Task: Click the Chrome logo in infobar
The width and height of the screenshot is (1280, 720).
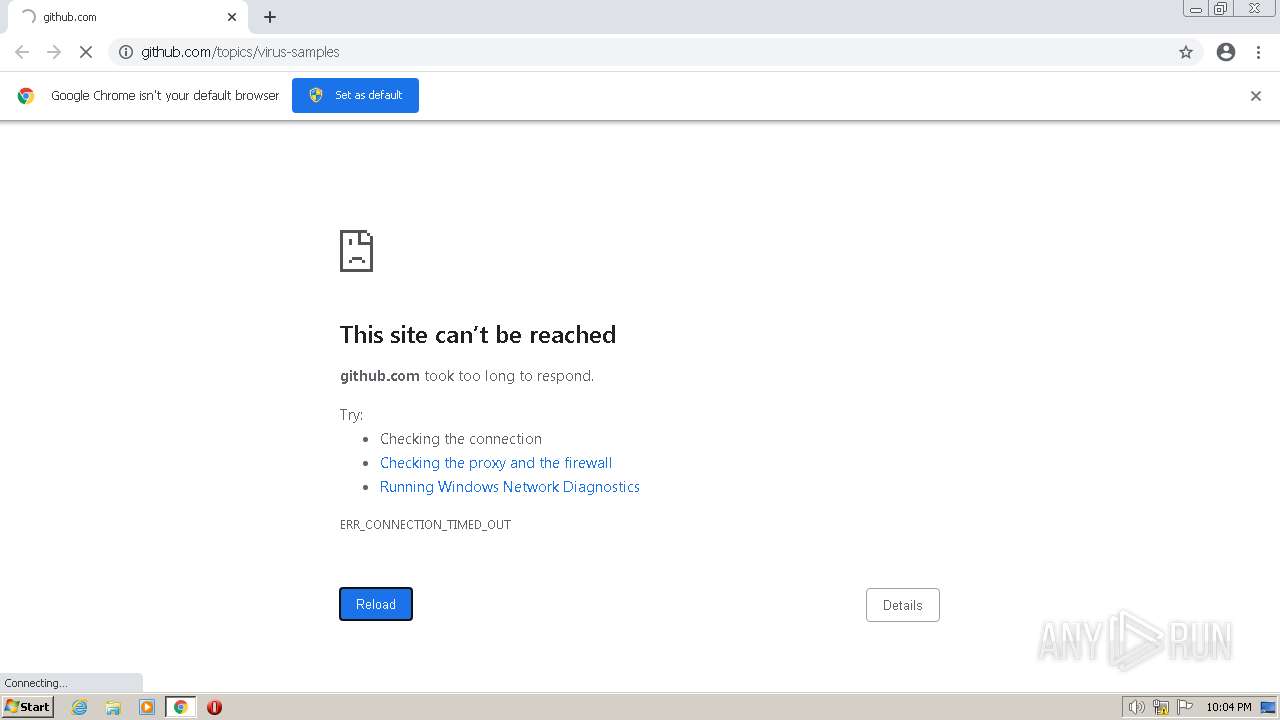Action: tap(26, 96)
